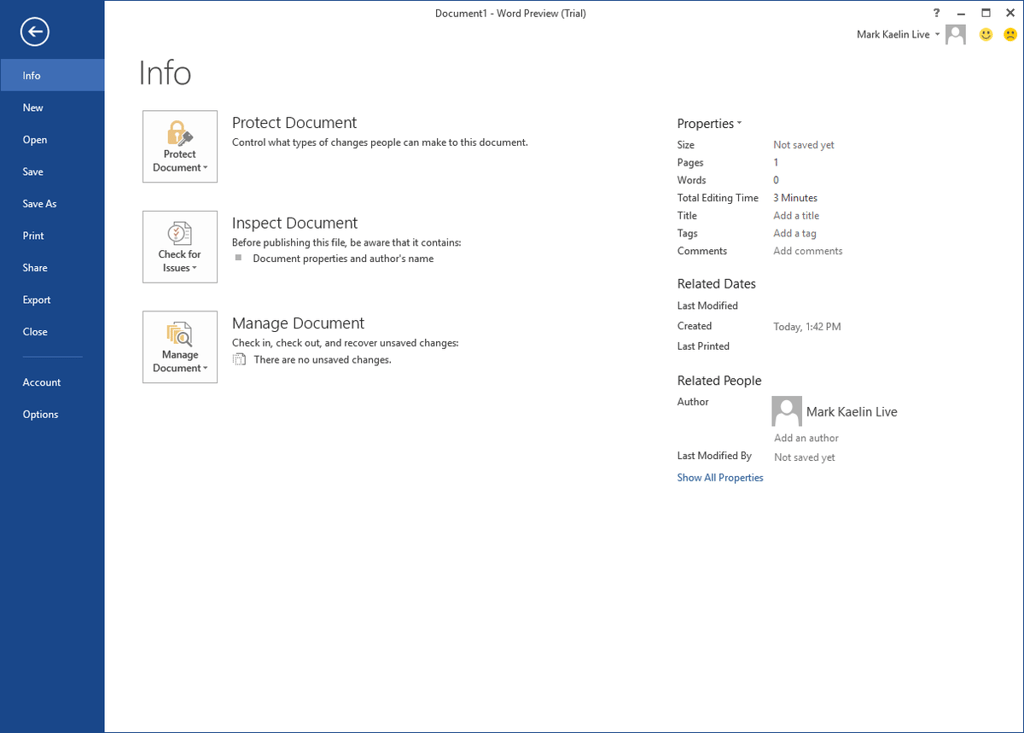
Task: Click the author avatar picture
Action: pos(786,411)
